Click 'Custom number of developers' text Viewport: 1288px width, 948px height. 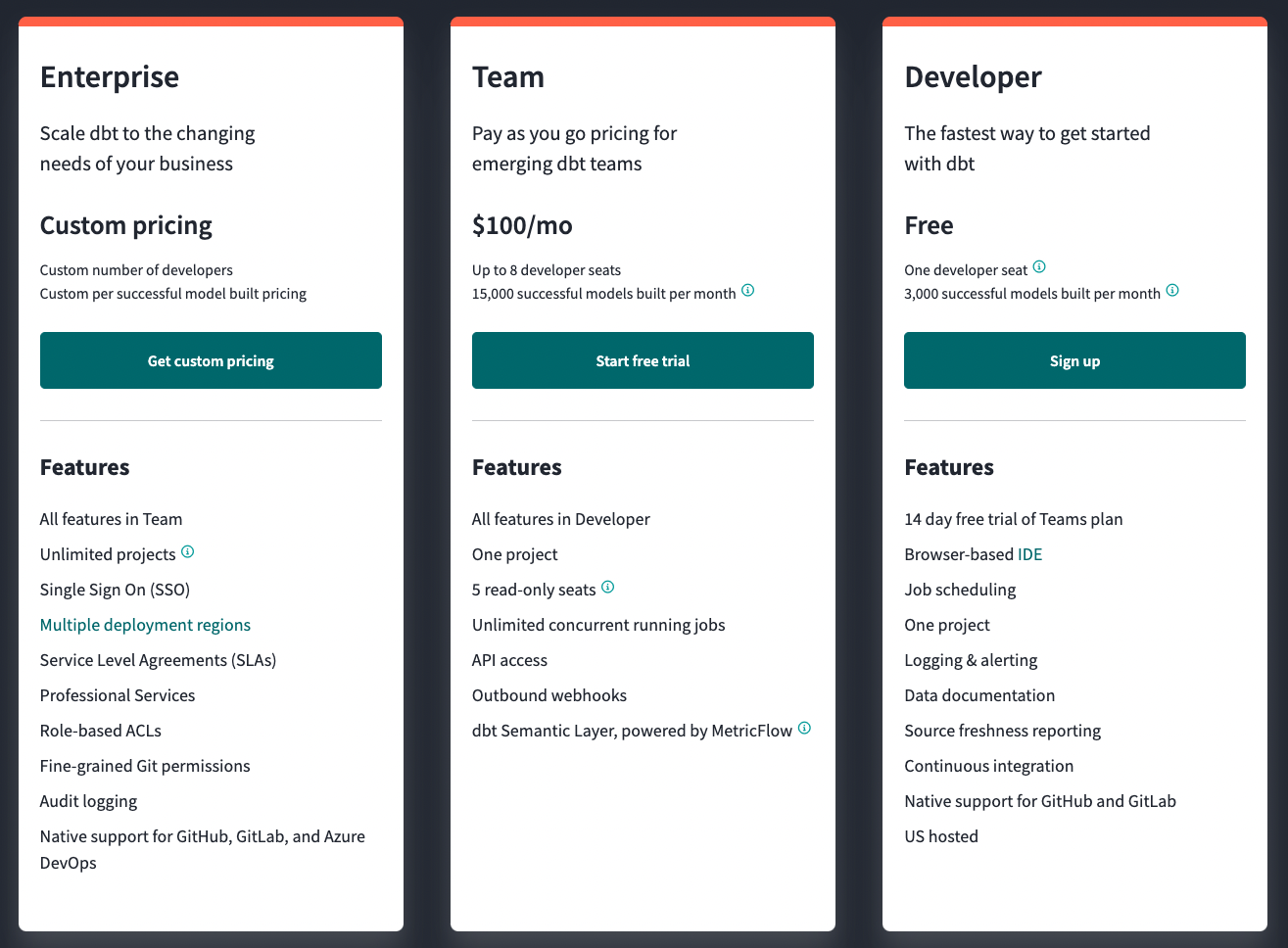pyautogui.click(x=136, y=270)
